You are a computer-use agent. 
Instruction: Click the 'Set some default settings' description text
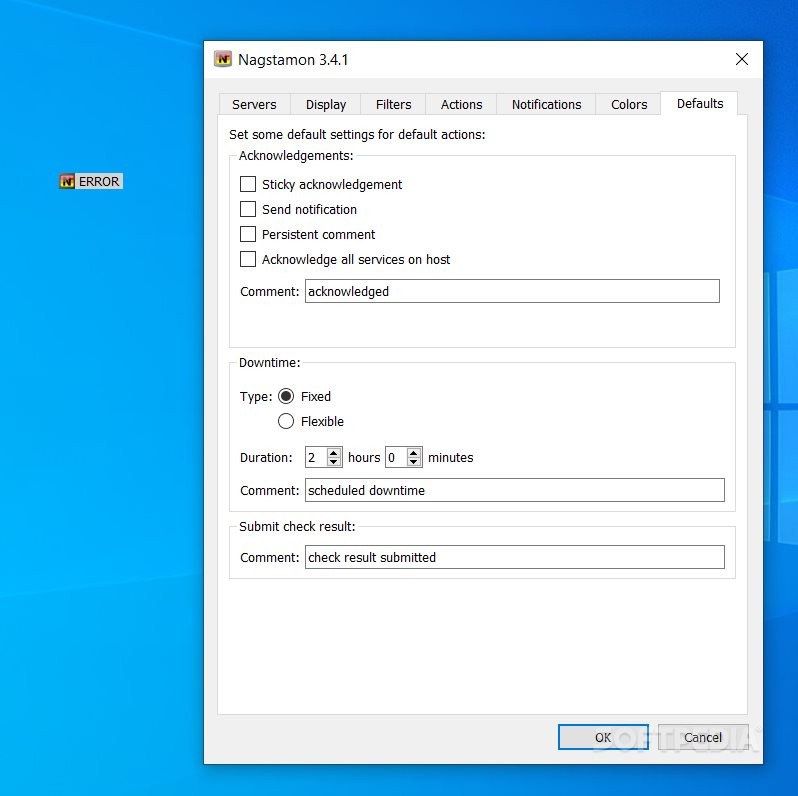pyautogui.click(x=357, y=134)
